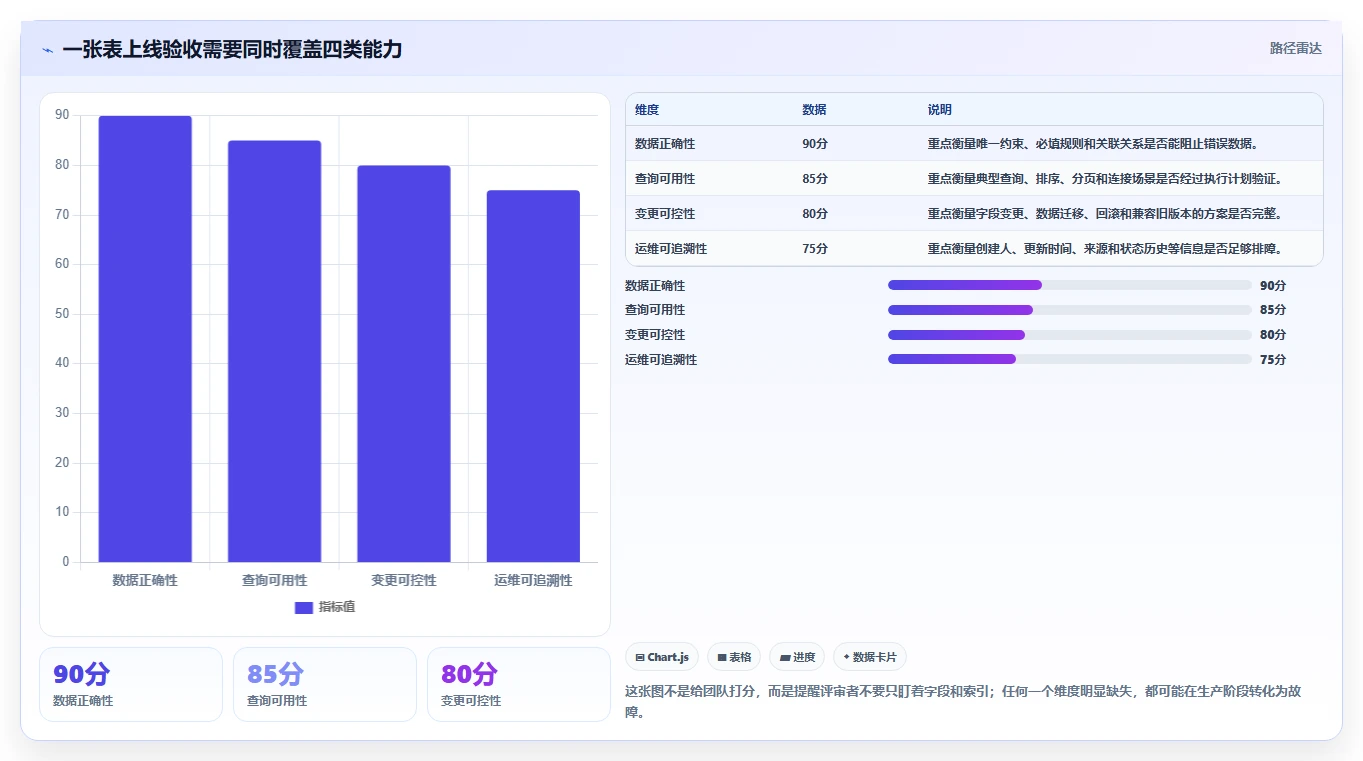The image size is (1363, 761).
Task: Click the Chart.js chip
Action: [662, 657]
